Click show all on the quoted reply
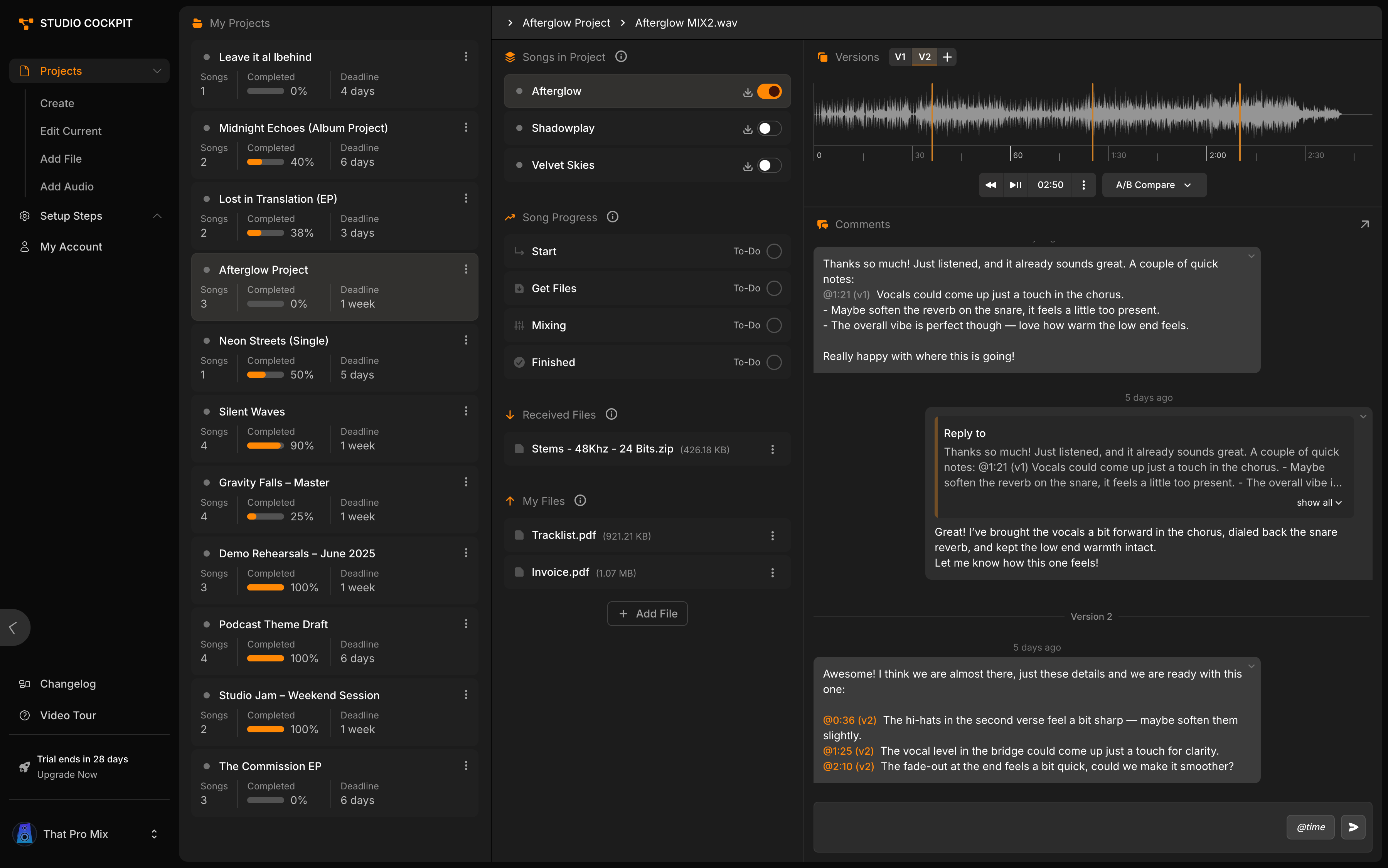This screenshot has height=868, width=1388. 1319,502
